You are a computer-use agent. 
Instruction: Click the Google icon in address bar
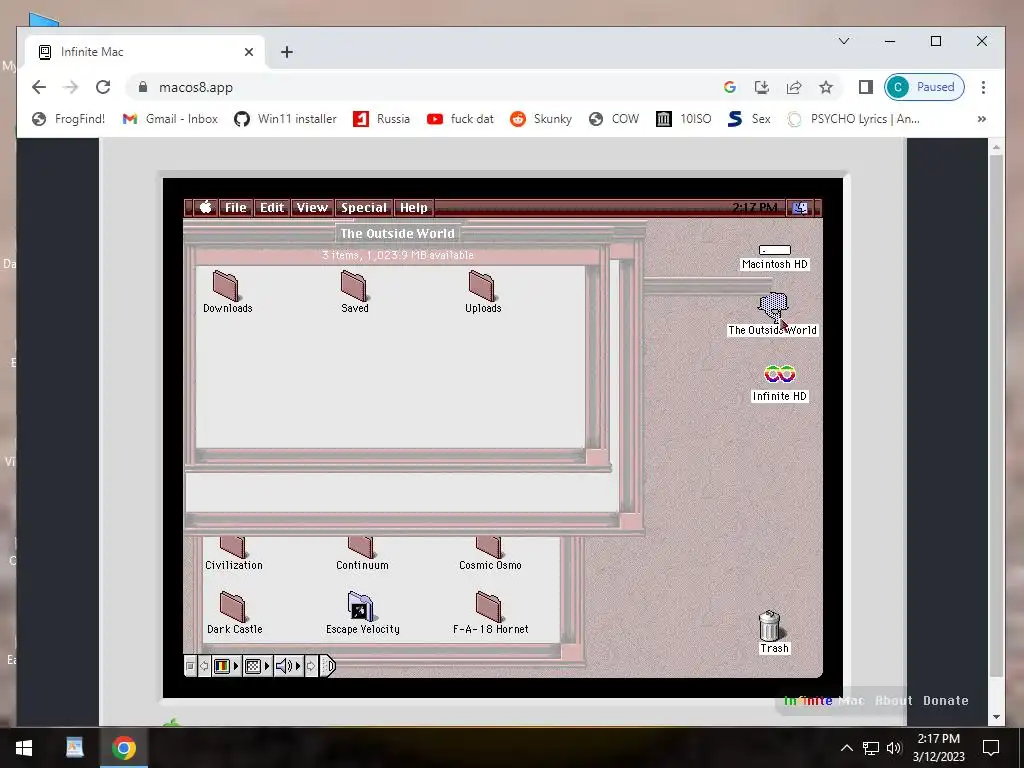[x=729, y=87]
